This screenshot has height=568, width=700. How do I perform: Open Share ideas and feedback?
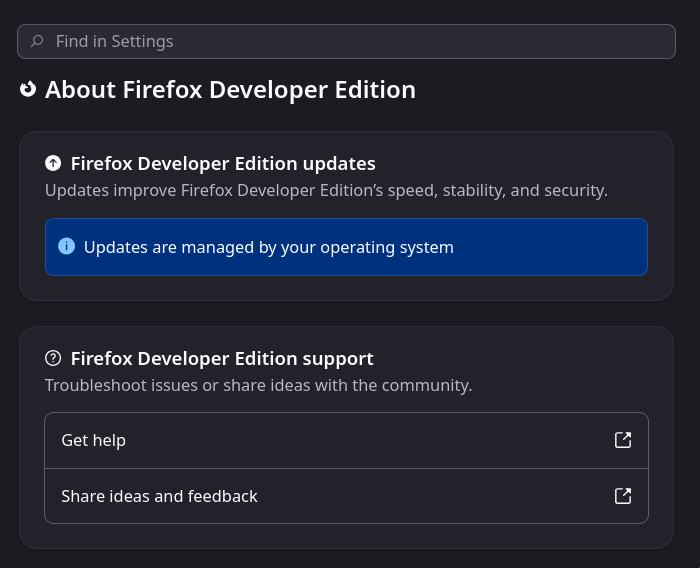346,496
